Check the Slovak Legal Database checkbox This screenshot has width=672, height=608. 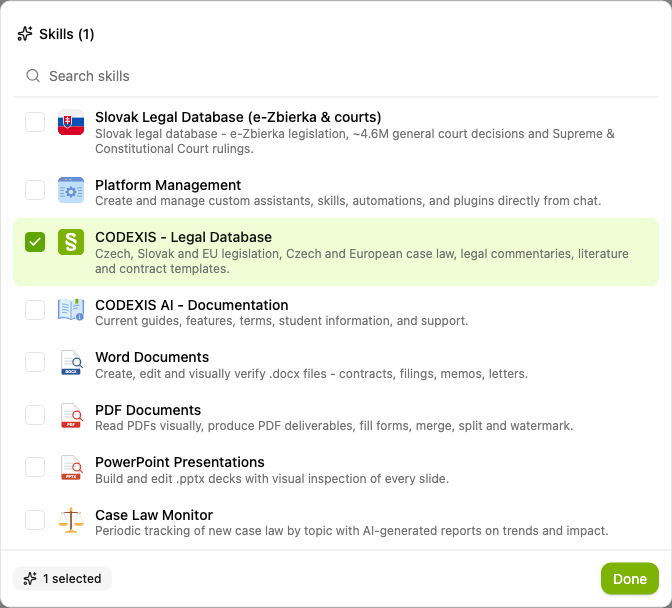[35, 122]
